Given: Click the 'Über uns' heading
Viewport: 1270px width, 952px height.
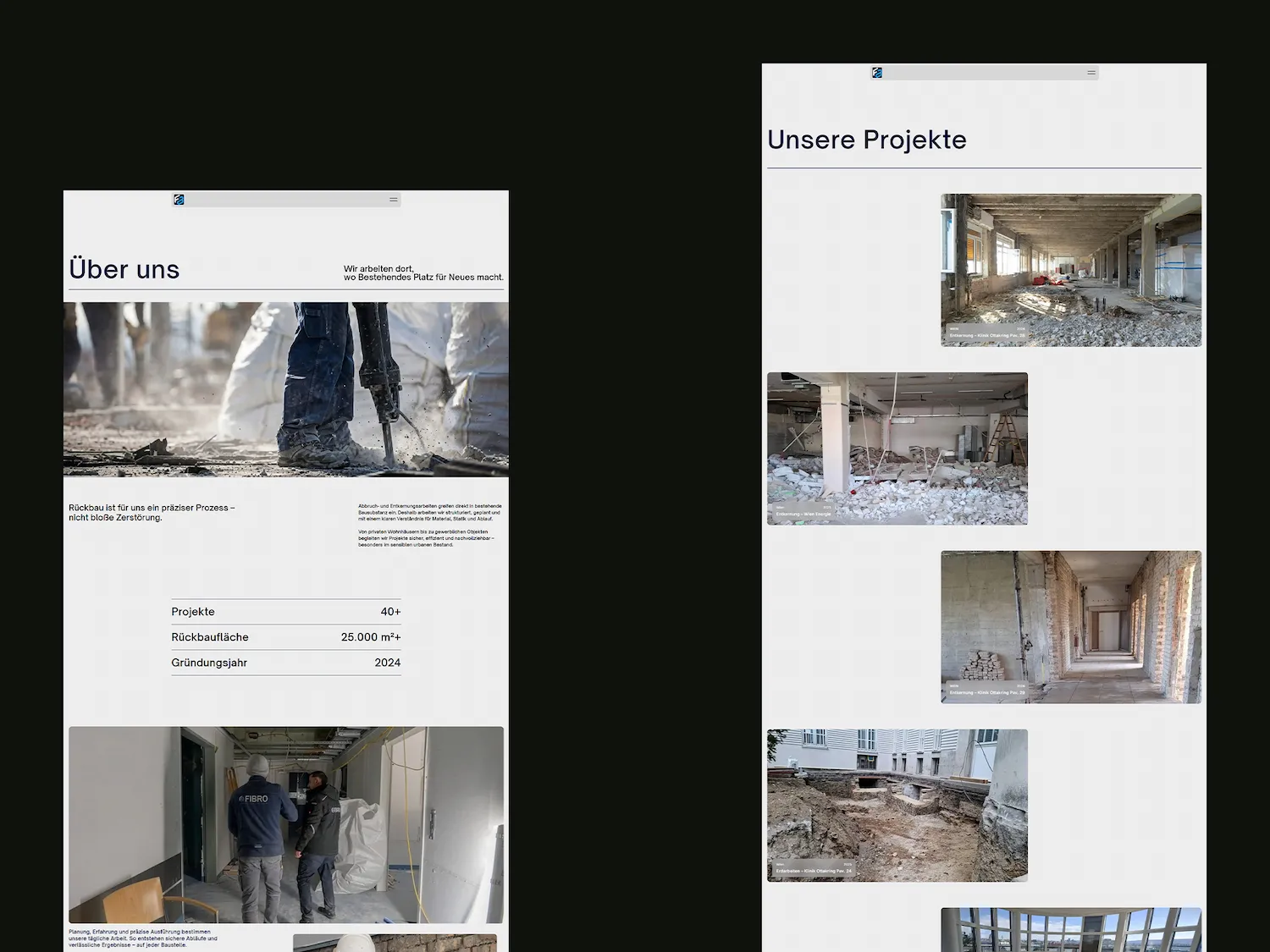Looking at the screenshot, I should click(124, 269).
